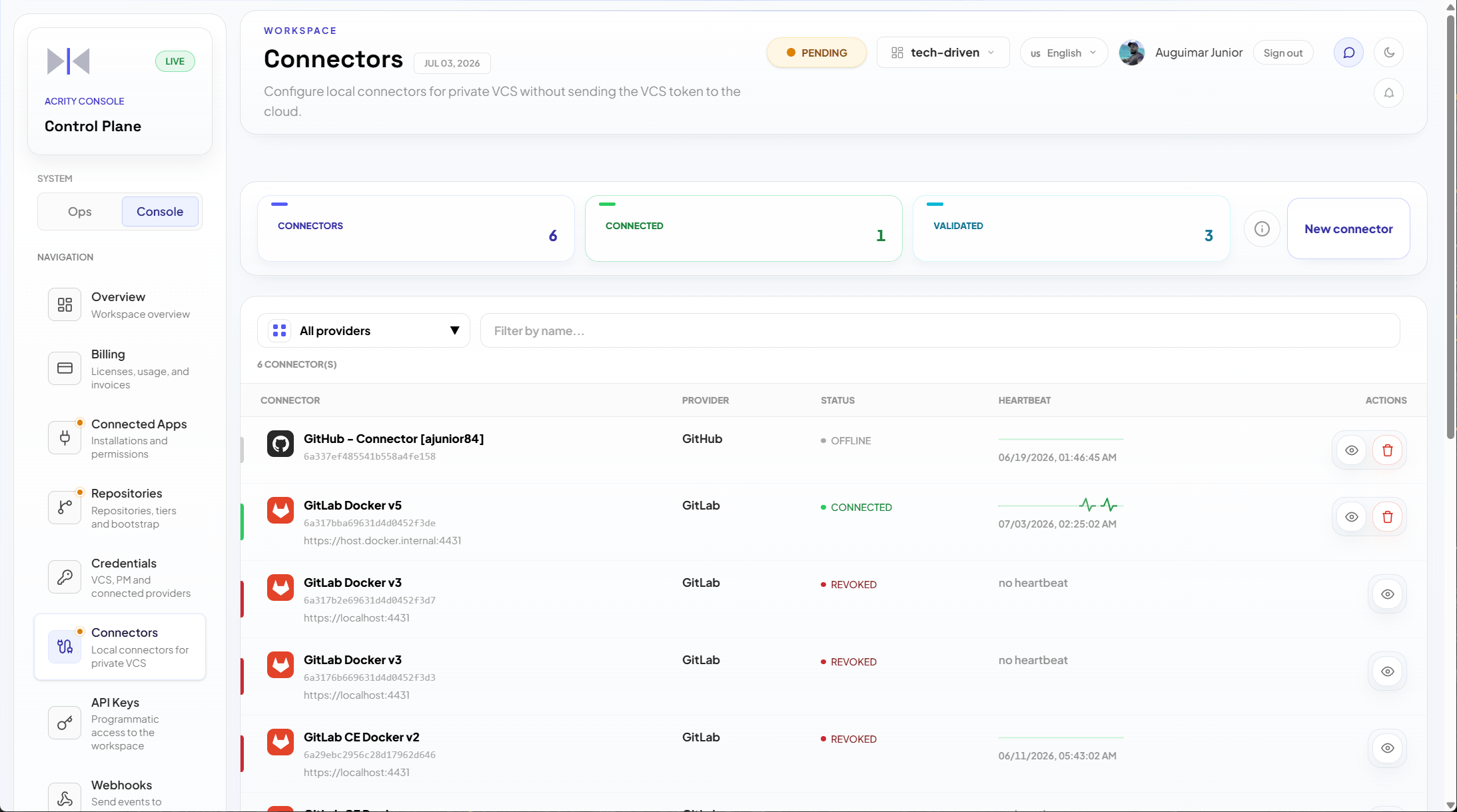
Task: Open the notifications bell
Action: (x=1389, y=93)
